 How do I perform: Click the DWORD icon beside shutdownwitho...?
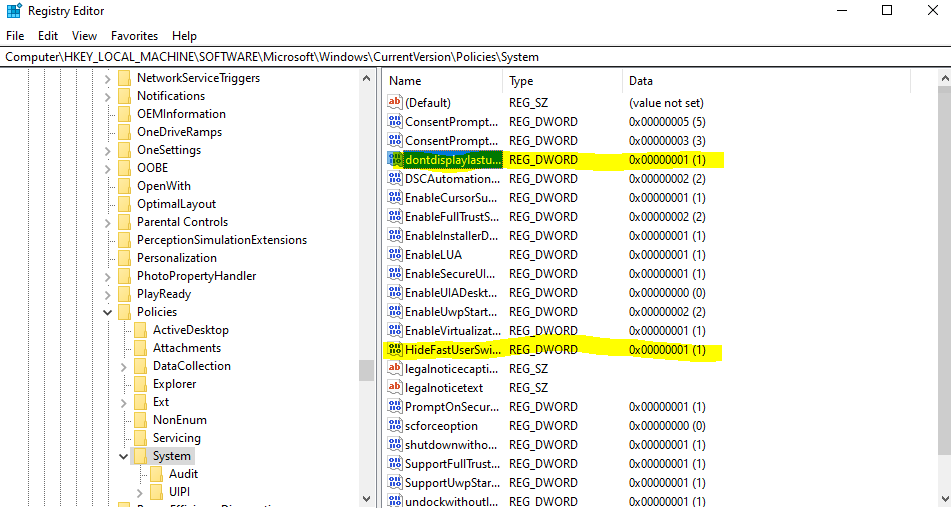pos(395,444)
